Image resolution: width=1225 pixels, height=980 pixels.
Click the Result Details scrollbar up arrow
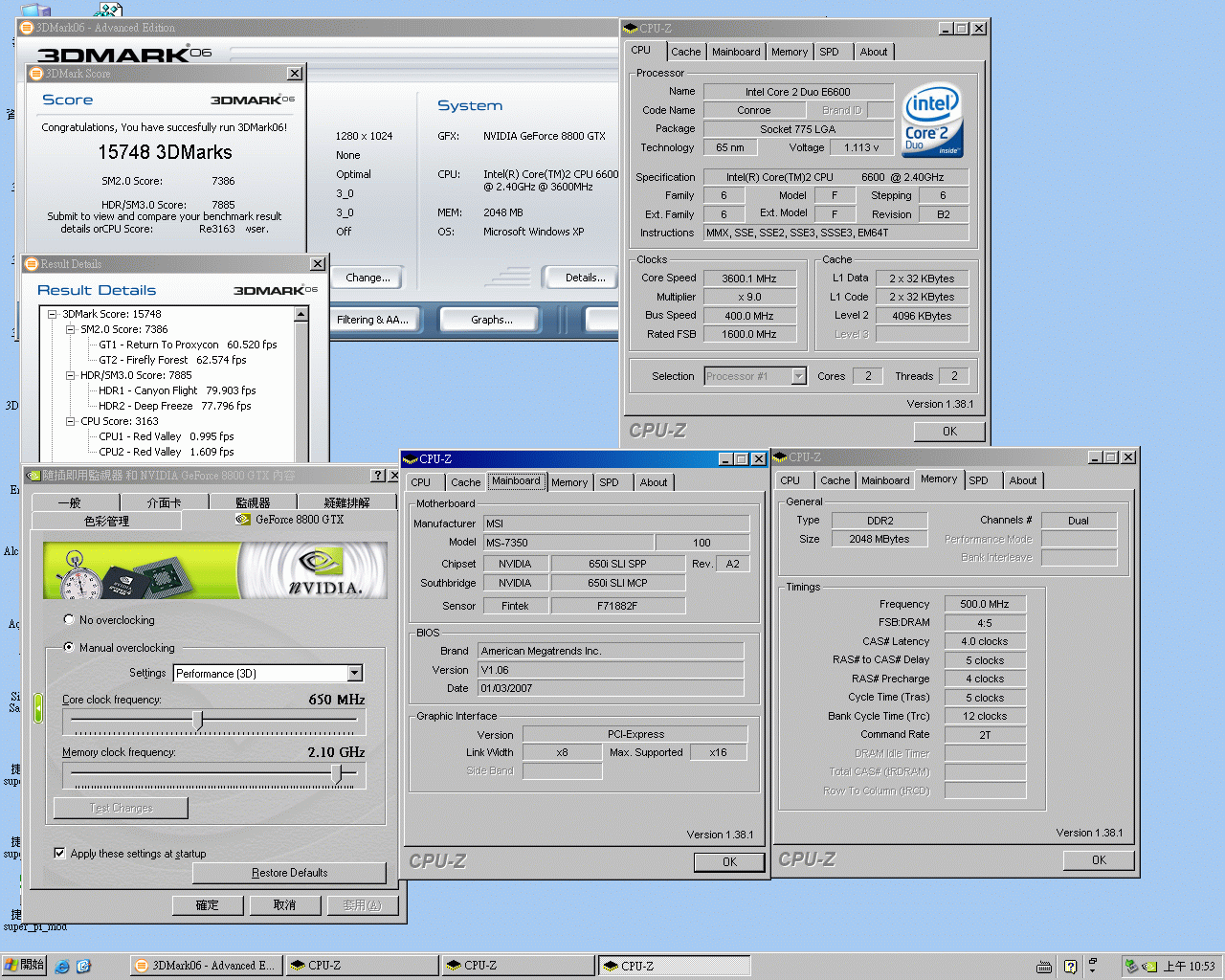301,314
